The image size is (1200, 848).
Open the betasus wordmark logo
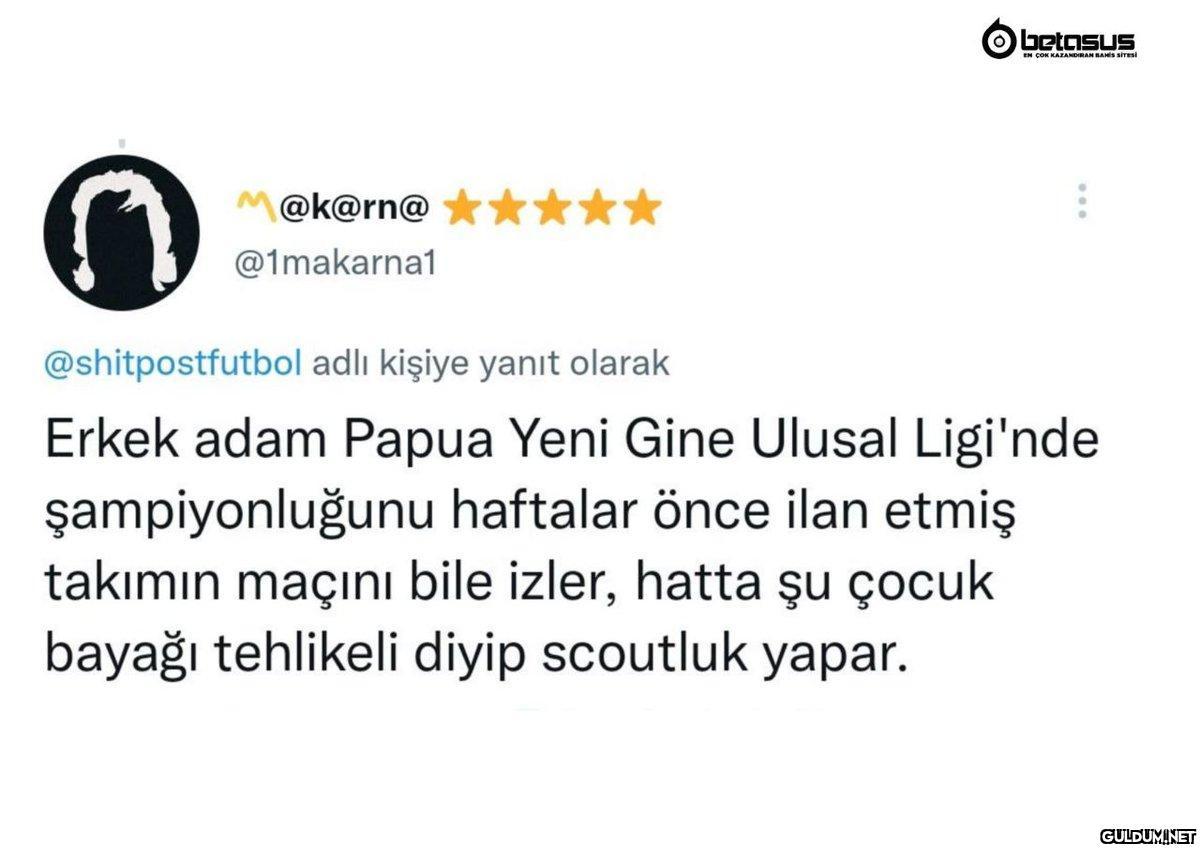[x=1078, y=39]
